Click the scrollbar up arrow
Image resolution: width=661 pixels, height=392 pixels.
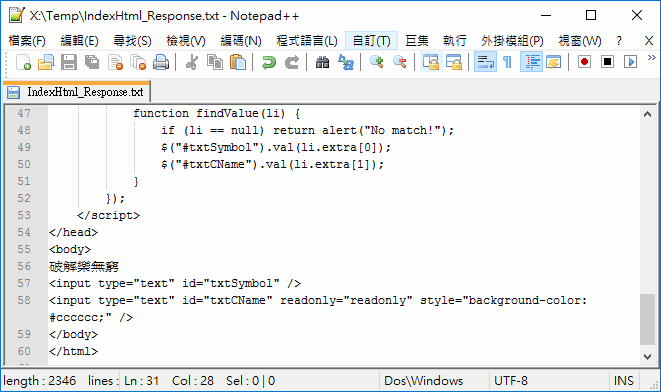click(x=648, y=114)
